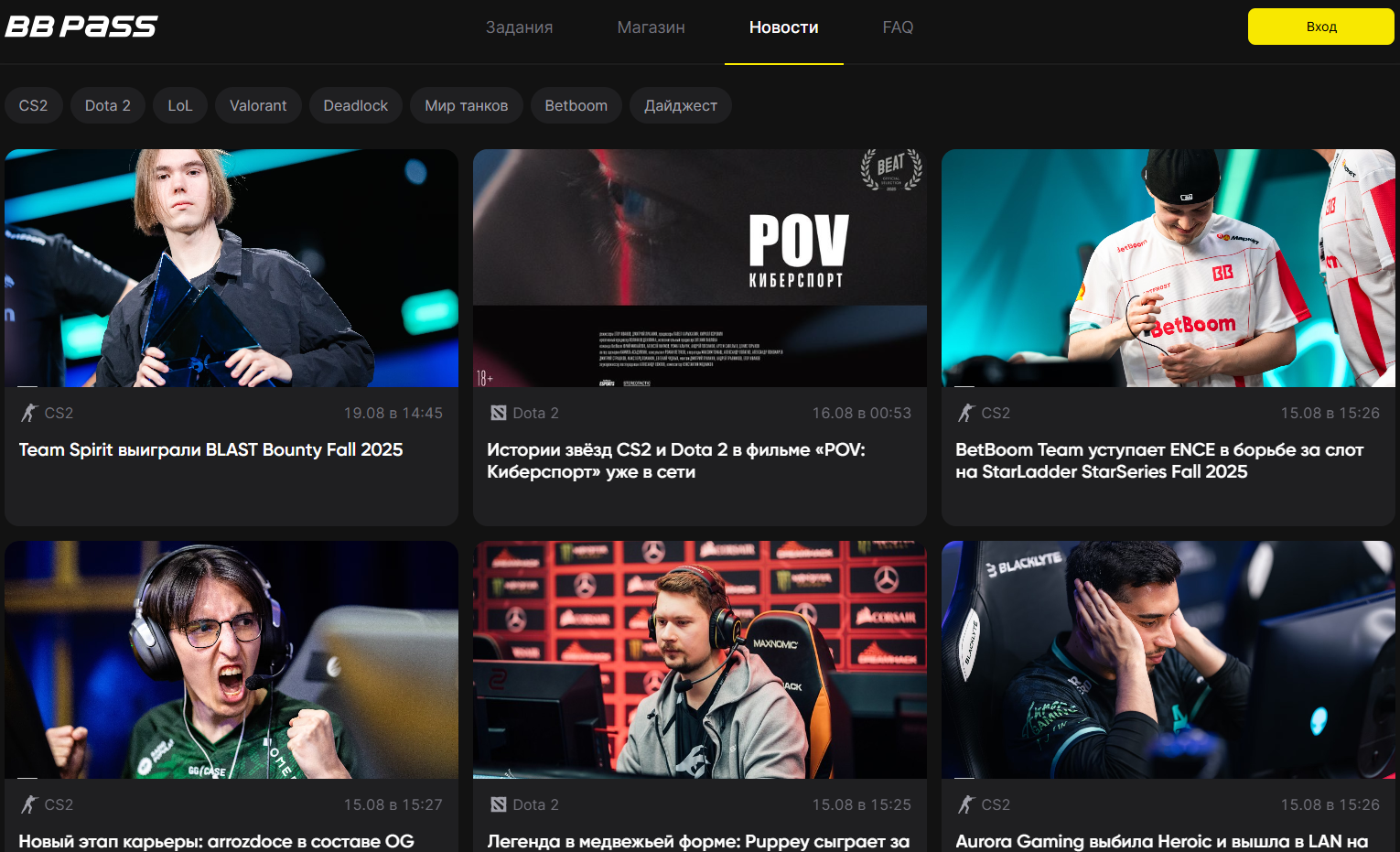
Task: Select the Valorant filter chip
Action: coord(258,105)
